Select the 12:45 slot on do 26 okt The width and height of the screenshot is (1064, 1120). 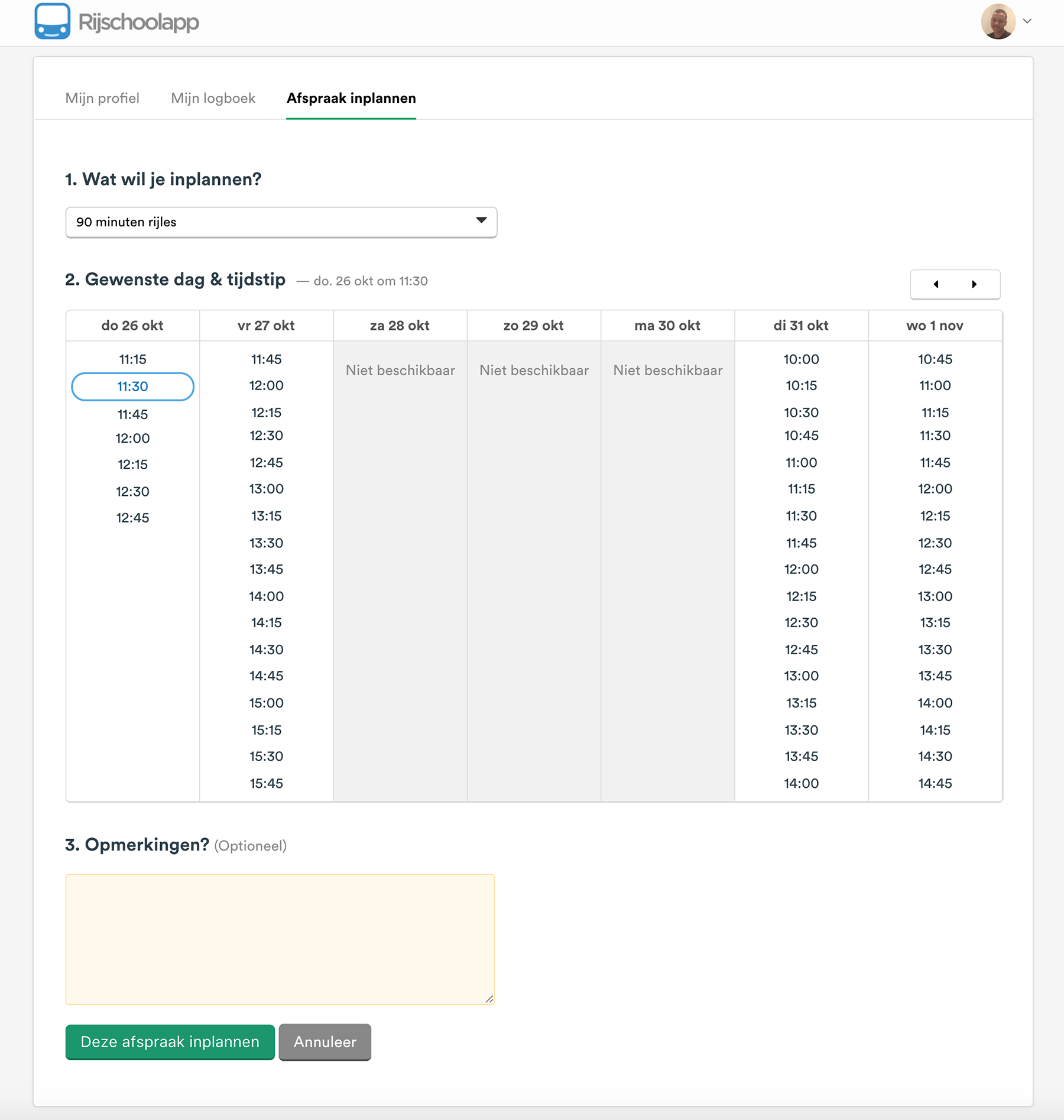132,517
